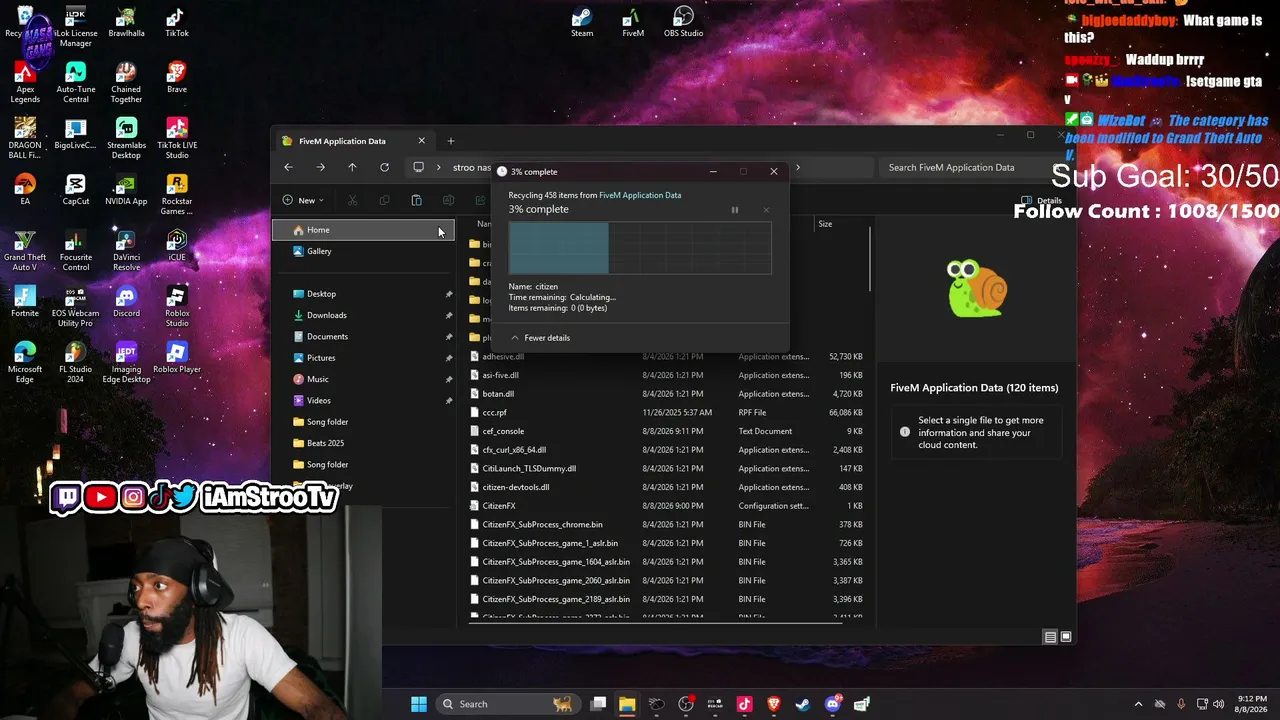Open the taskbar clock and date
1280x720 pixels.
coord(1253,704)
